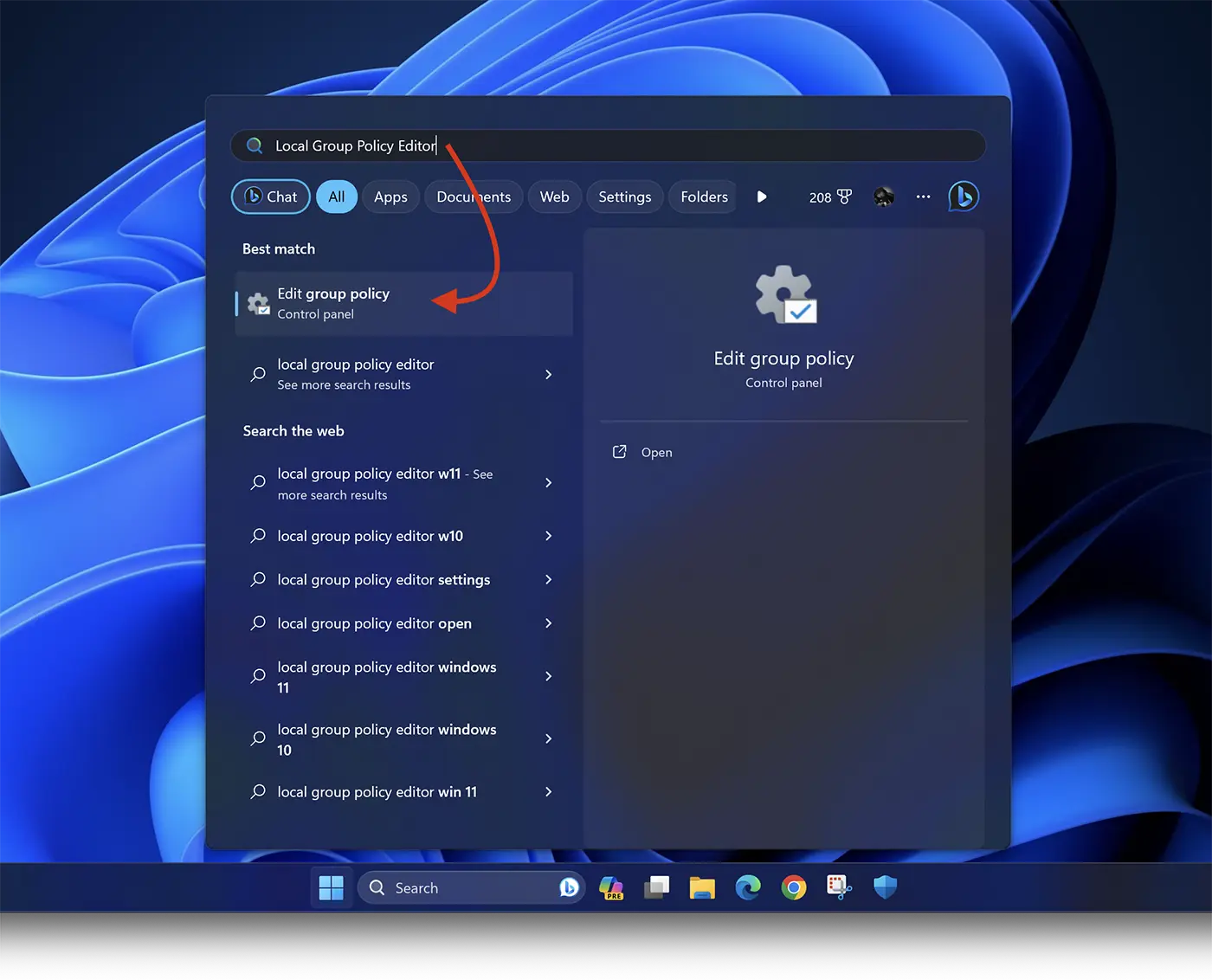Expand the 'local group policy editor w11' chevron
Viewport: 1212px width, 980px height.
[548, 483]
